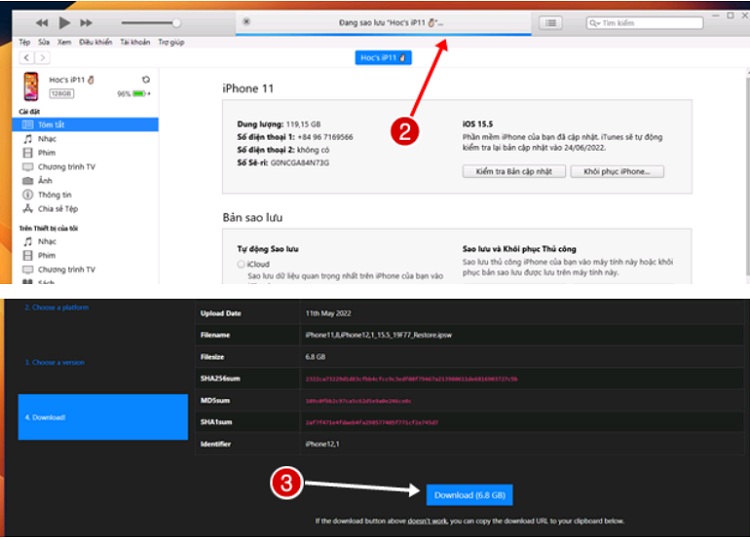Click Kiểm tra Bản cập nhật button
Image resolution: width=750 pixels, height=540 pixels.
(x=514, y=171)
